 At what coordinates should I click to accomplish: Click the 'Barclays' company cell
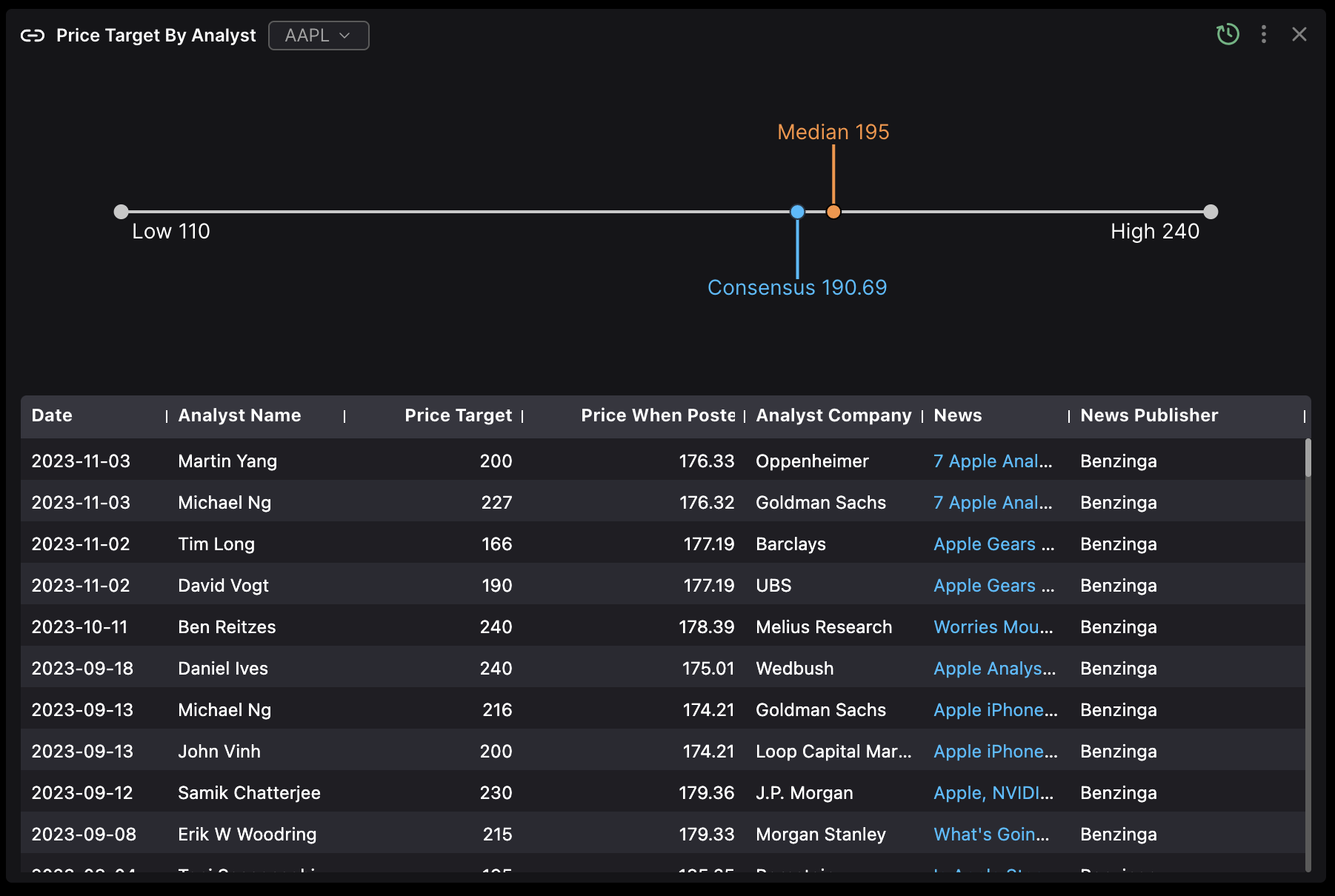790,544
